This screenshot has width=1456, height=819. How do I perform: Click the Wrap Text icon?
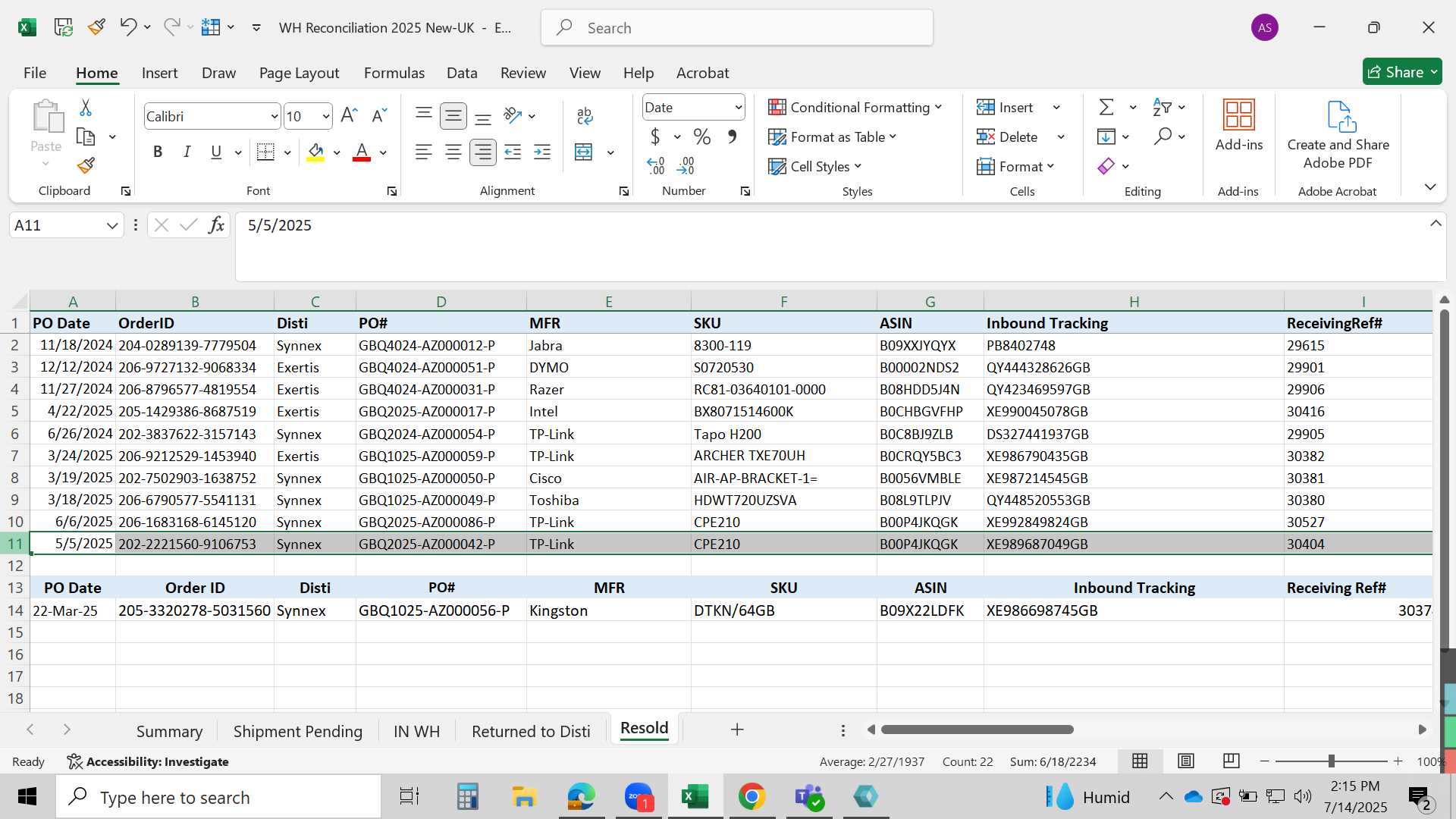pos(585,115)
